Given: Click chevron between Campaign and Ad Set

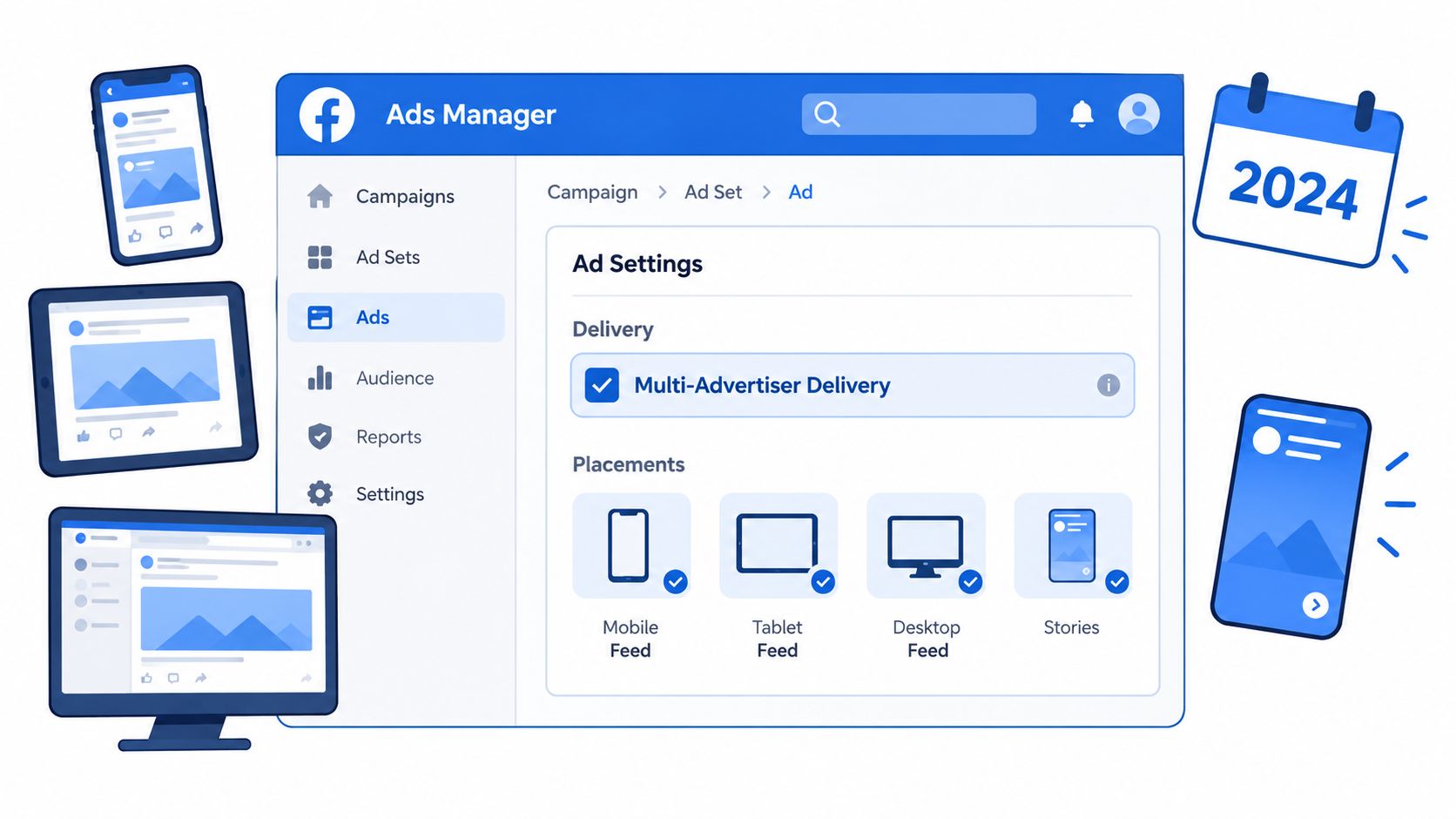Looking at the screenshot, I should [663, 193].
